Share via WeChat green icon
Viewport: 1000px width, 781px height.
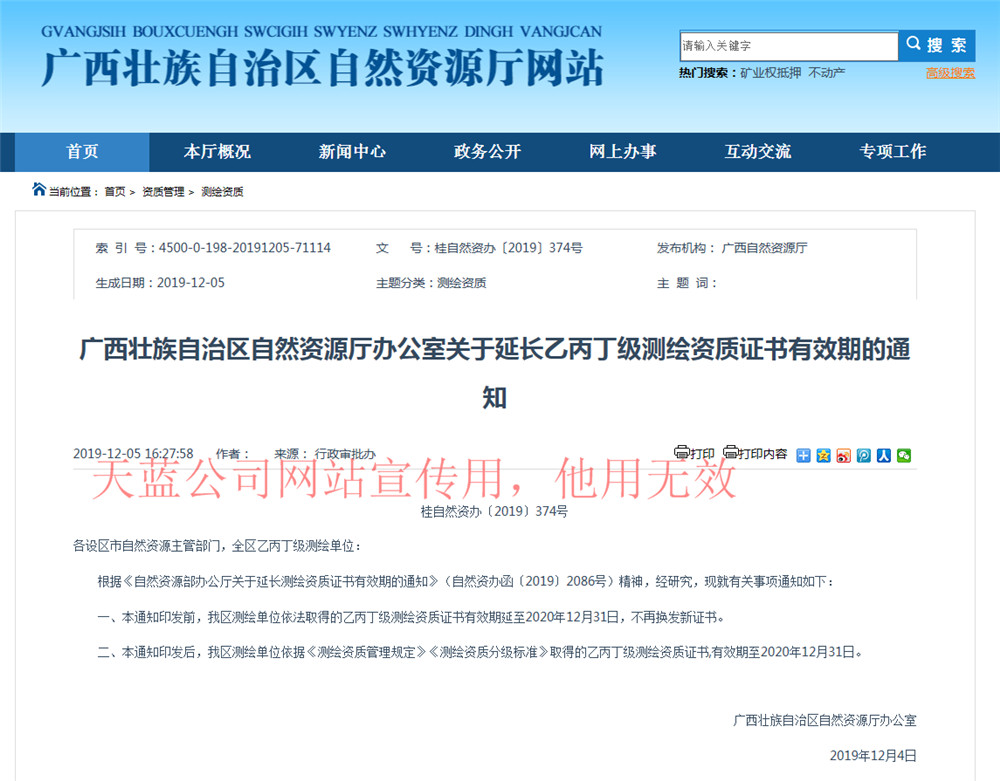coord(903,455)
